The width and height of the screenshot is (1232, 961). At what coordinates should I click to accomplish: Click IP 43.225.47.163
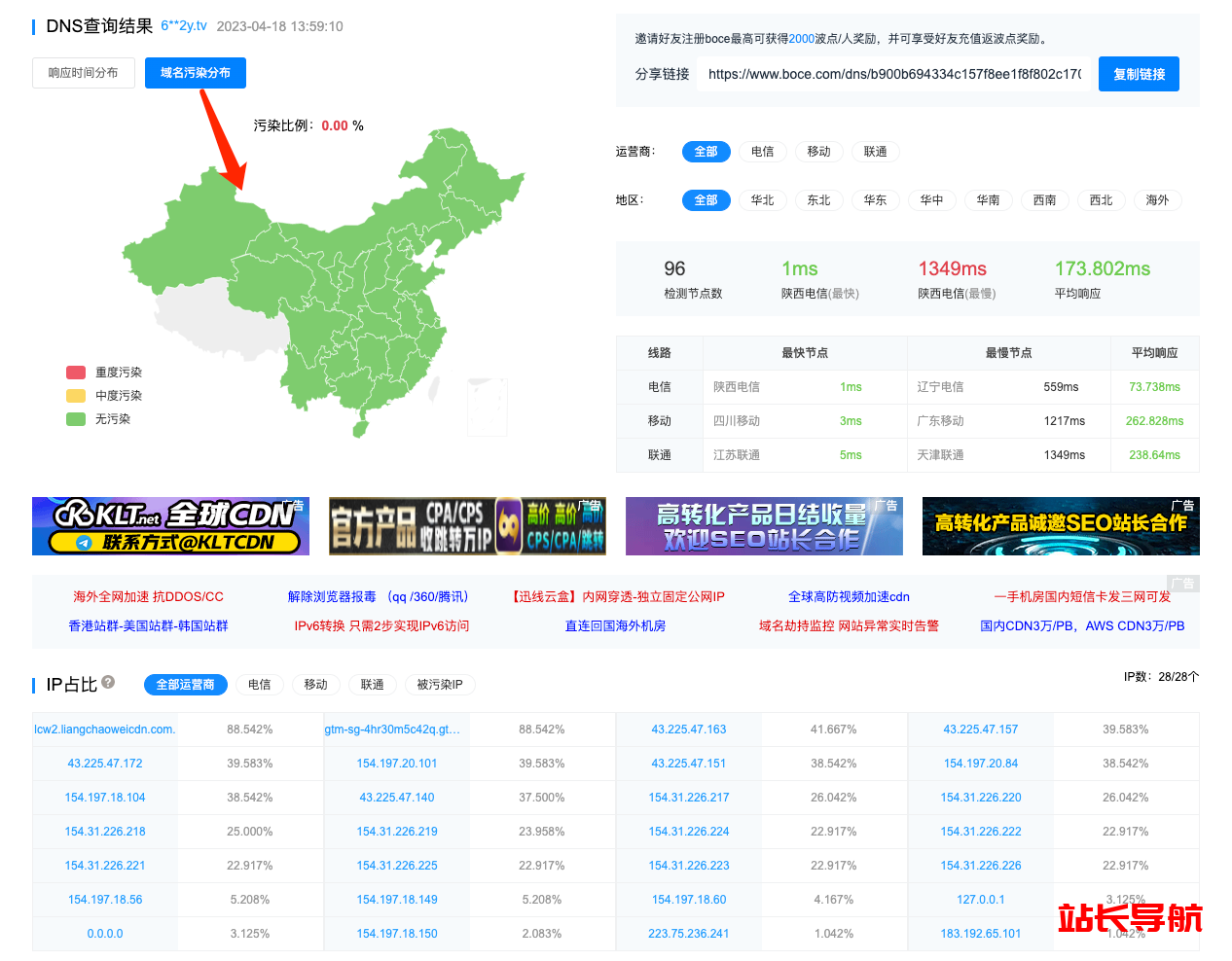pyautogui.click(x=689, y=730)
